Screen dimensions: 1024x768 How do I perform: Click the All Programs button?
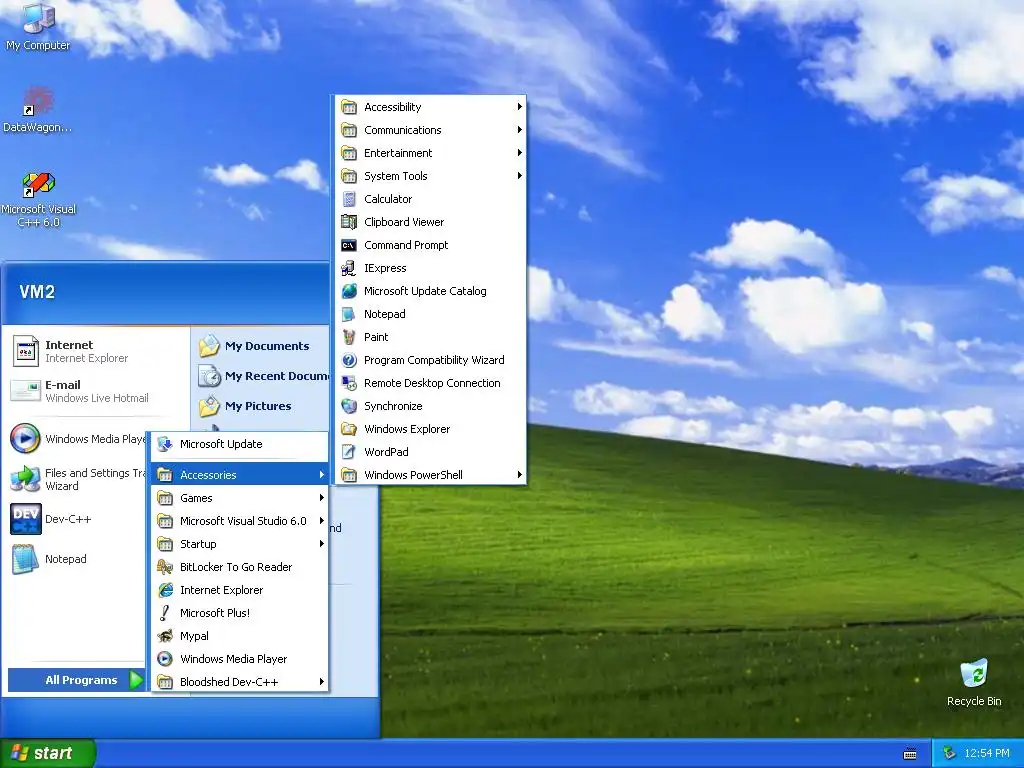coord(76,680)
